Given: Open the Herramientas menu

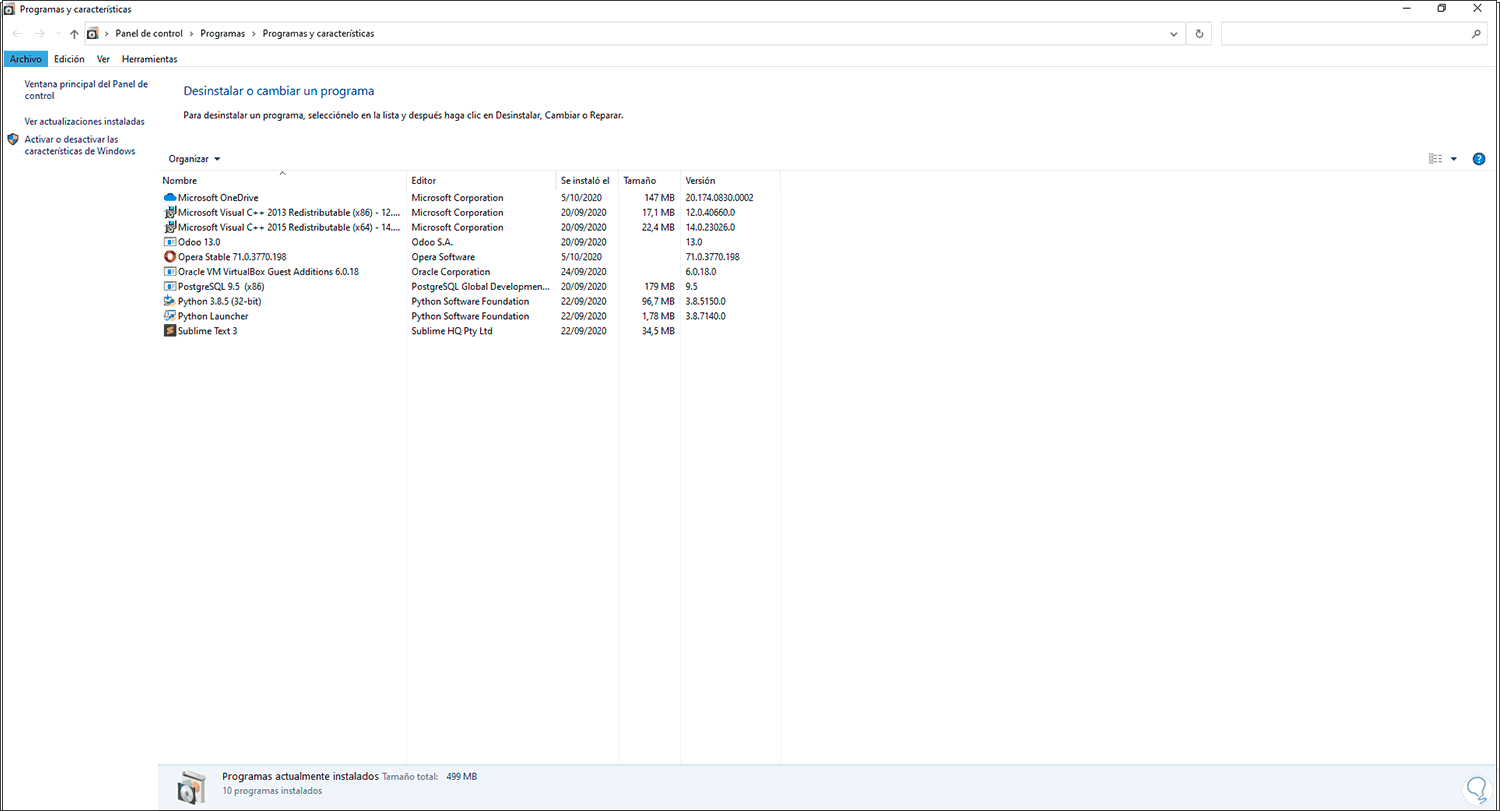Looking at the screenshot, I should [x=149, y=59].
